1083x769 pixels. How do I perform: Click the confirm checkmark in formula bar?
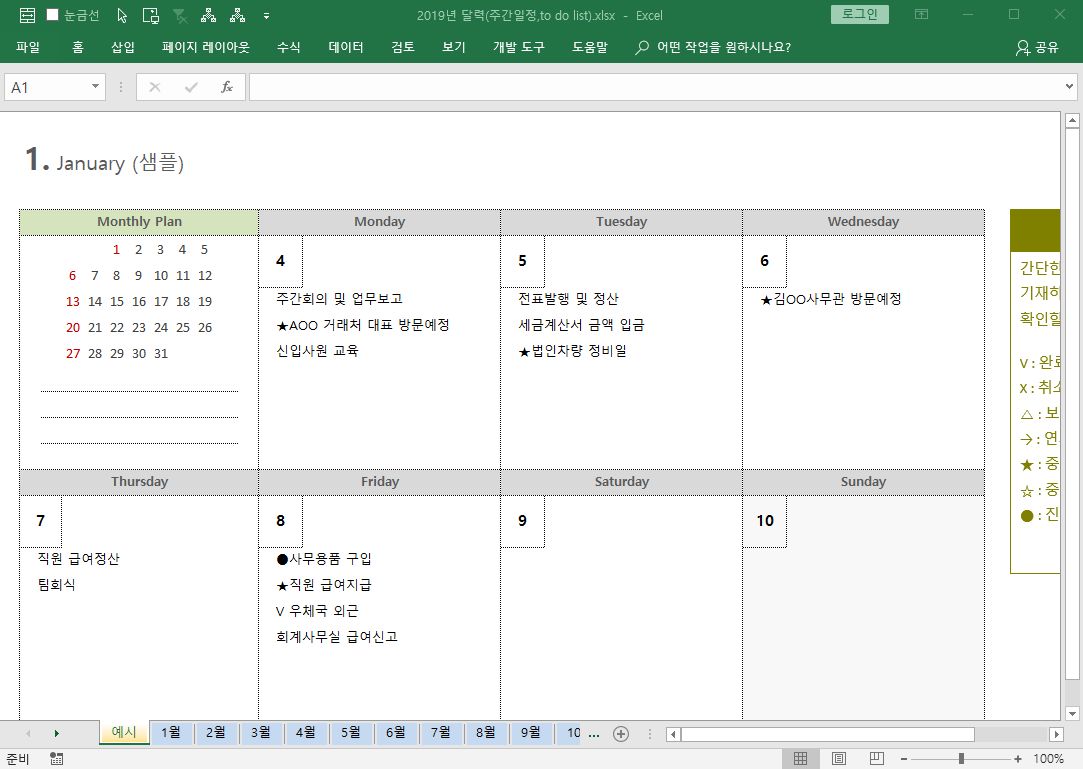pyautogui.click(x=191, y=87)
